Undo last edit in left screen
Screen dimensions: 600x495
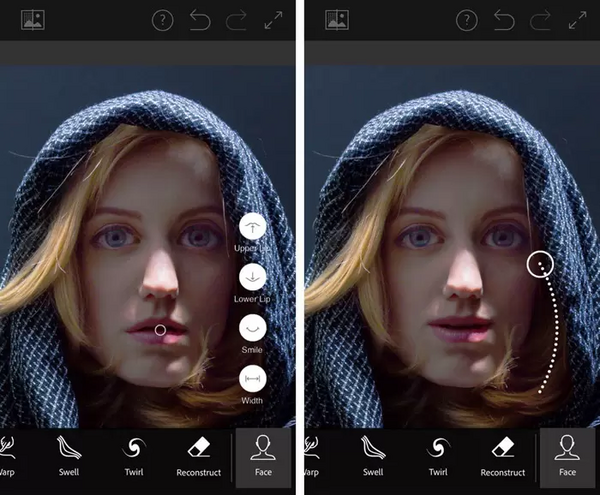pyautogui.click(x=200, y=20)
